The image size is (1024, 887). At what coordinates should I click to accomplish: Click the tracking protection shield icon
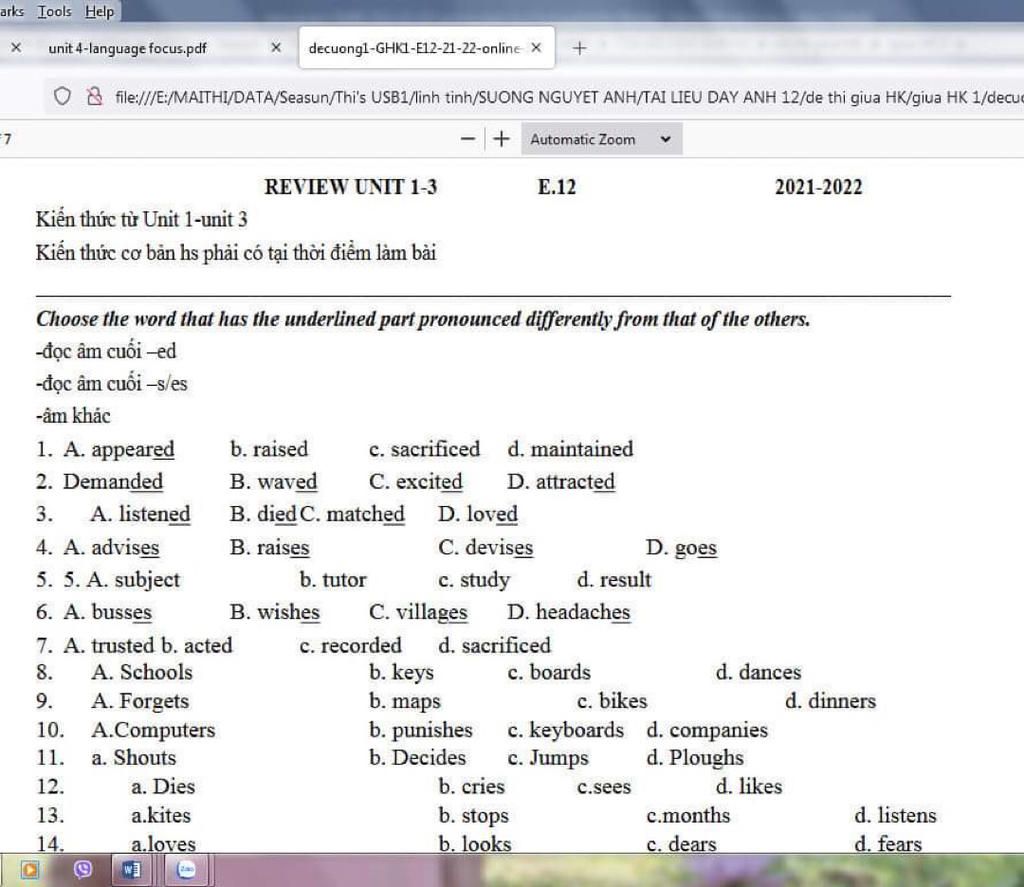[x=62, y=97]
